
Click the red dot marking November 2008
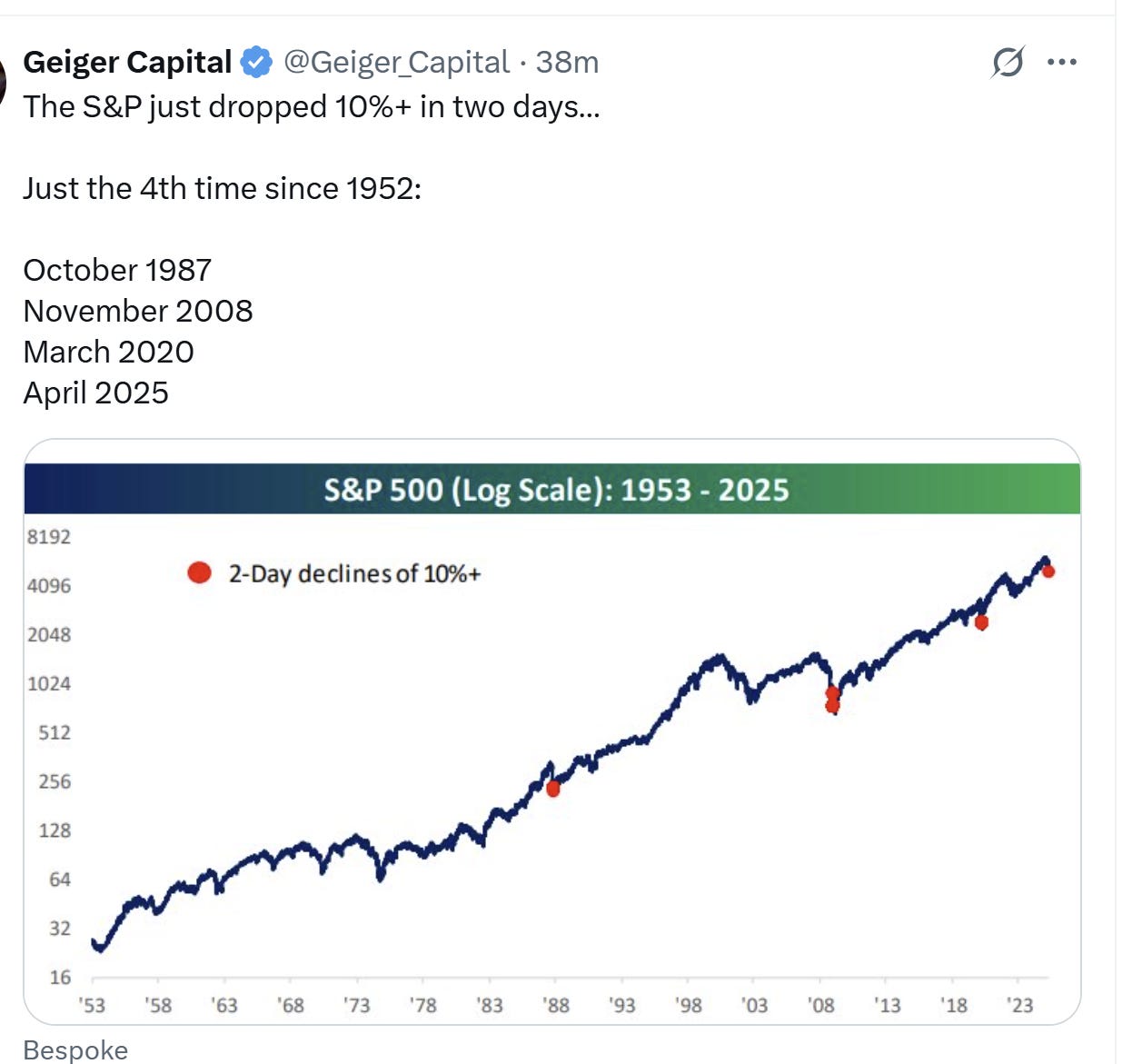coord(831,700)
